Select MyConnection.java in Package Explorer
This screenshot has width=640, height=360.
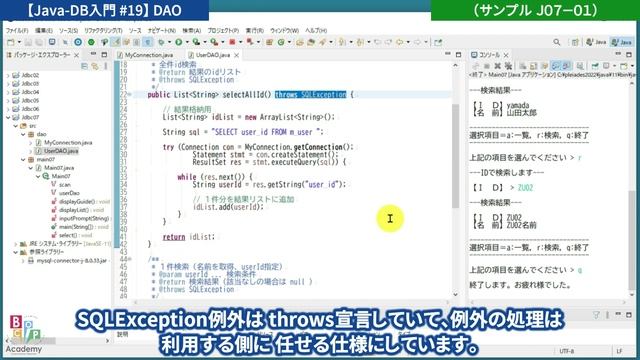pyautogui.click(x=68, y=142)
